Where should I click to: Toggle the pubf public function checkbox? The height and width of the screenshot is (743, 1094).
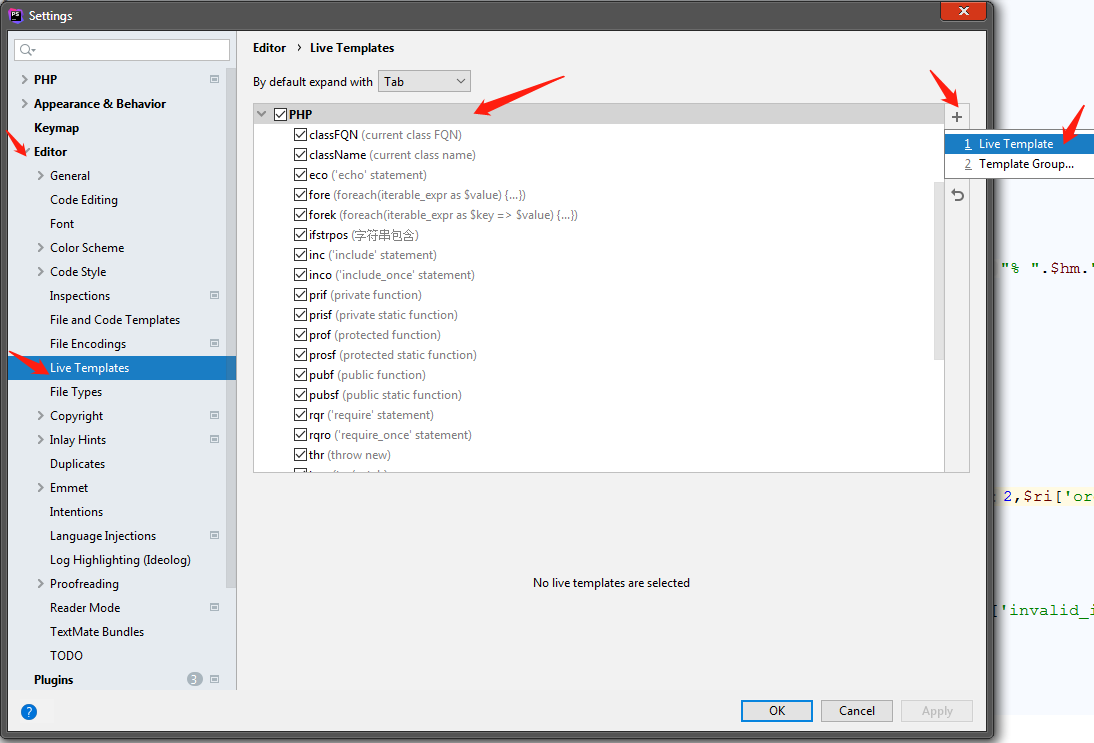(x=301, y=375)
